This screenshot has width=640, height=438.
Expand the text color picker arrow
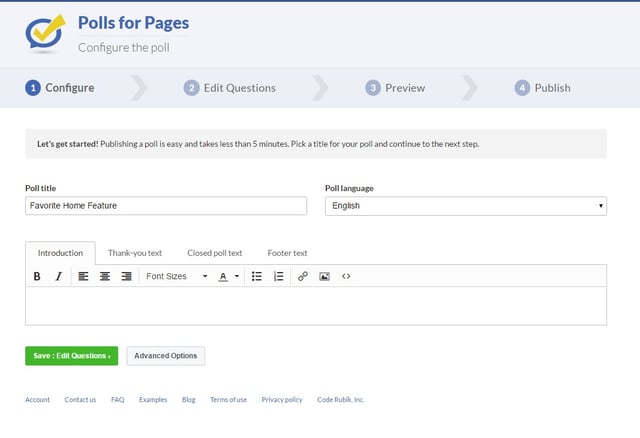point(237,276)
